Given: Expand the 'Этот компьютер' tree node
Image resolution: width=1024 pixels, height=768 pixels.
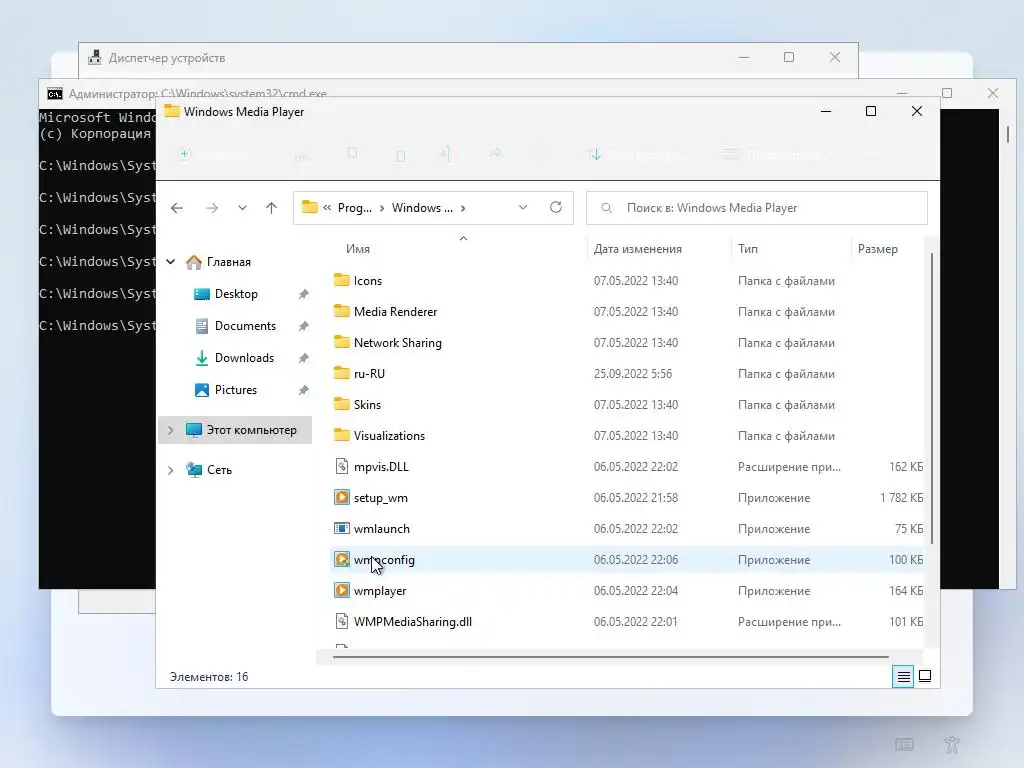Looking at the screenshot, I should pos(171,430).
